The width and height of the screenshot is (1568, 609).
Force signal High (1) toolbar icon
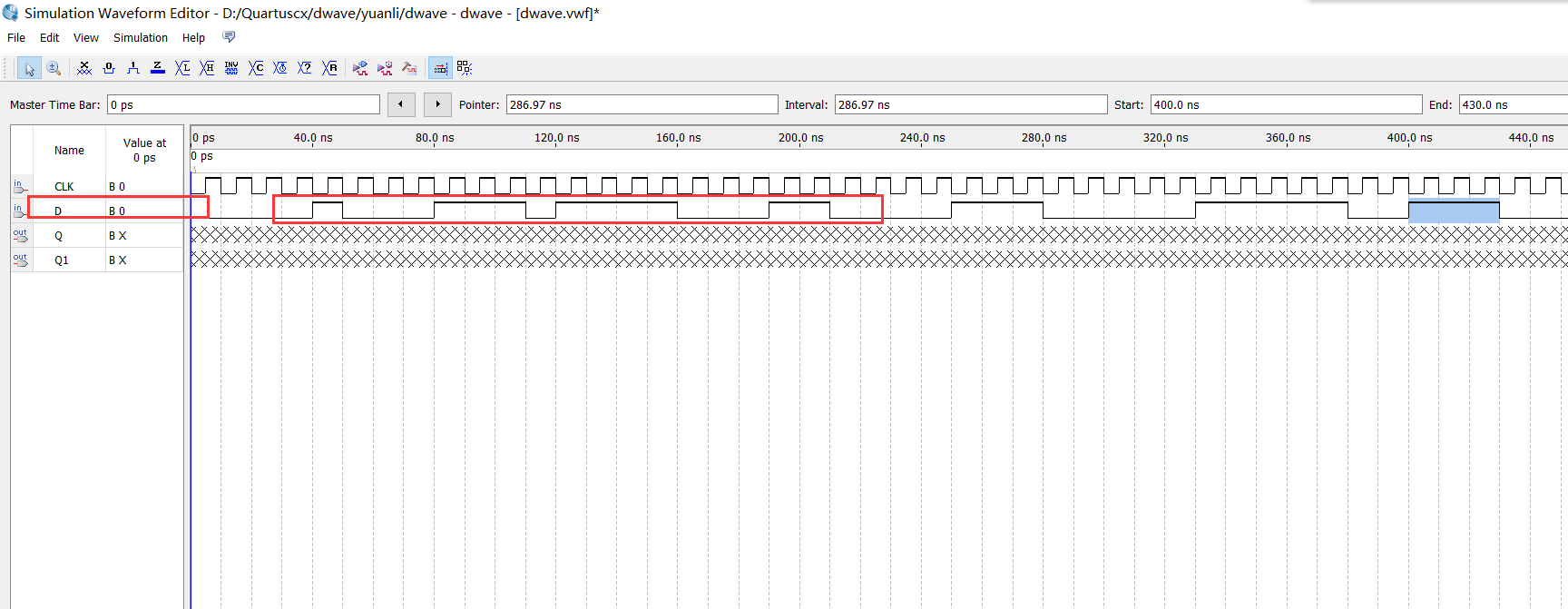pyautogui.click(x=133, y=68)
